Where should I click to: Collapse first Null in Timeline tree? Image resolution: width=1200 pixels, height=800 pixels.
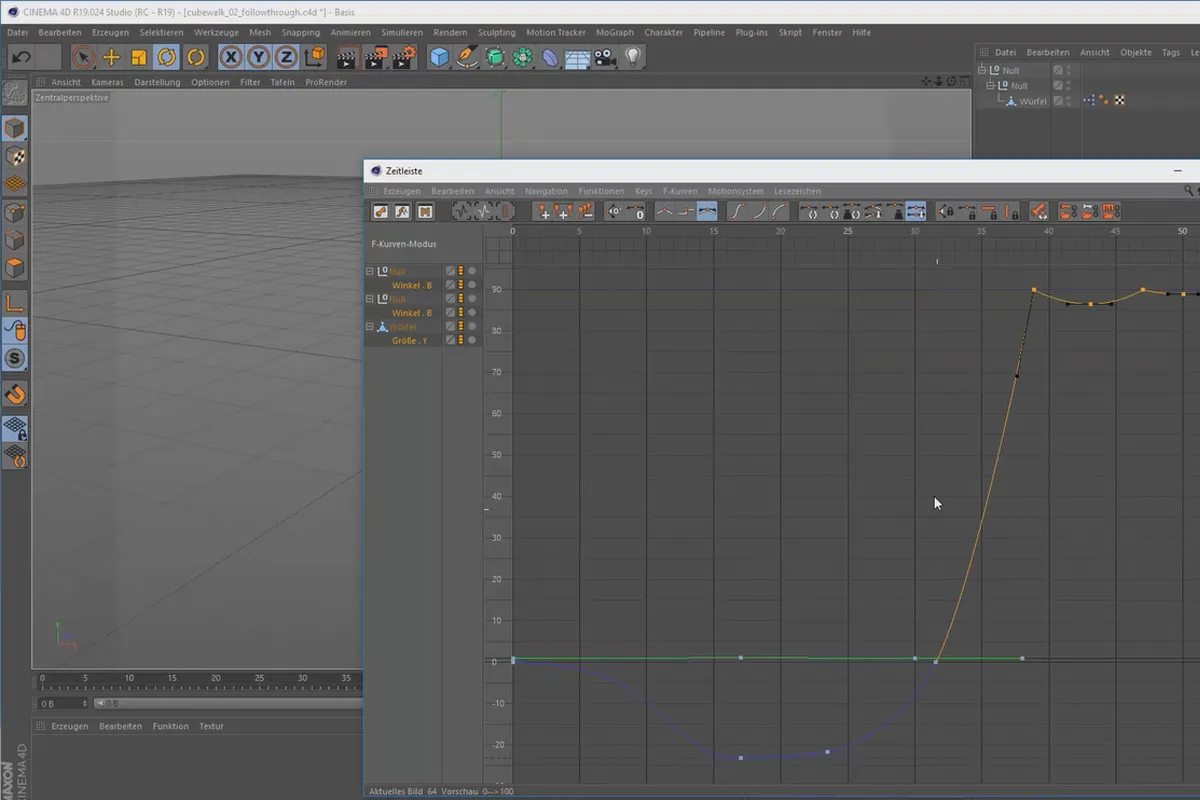pos(369,271)
